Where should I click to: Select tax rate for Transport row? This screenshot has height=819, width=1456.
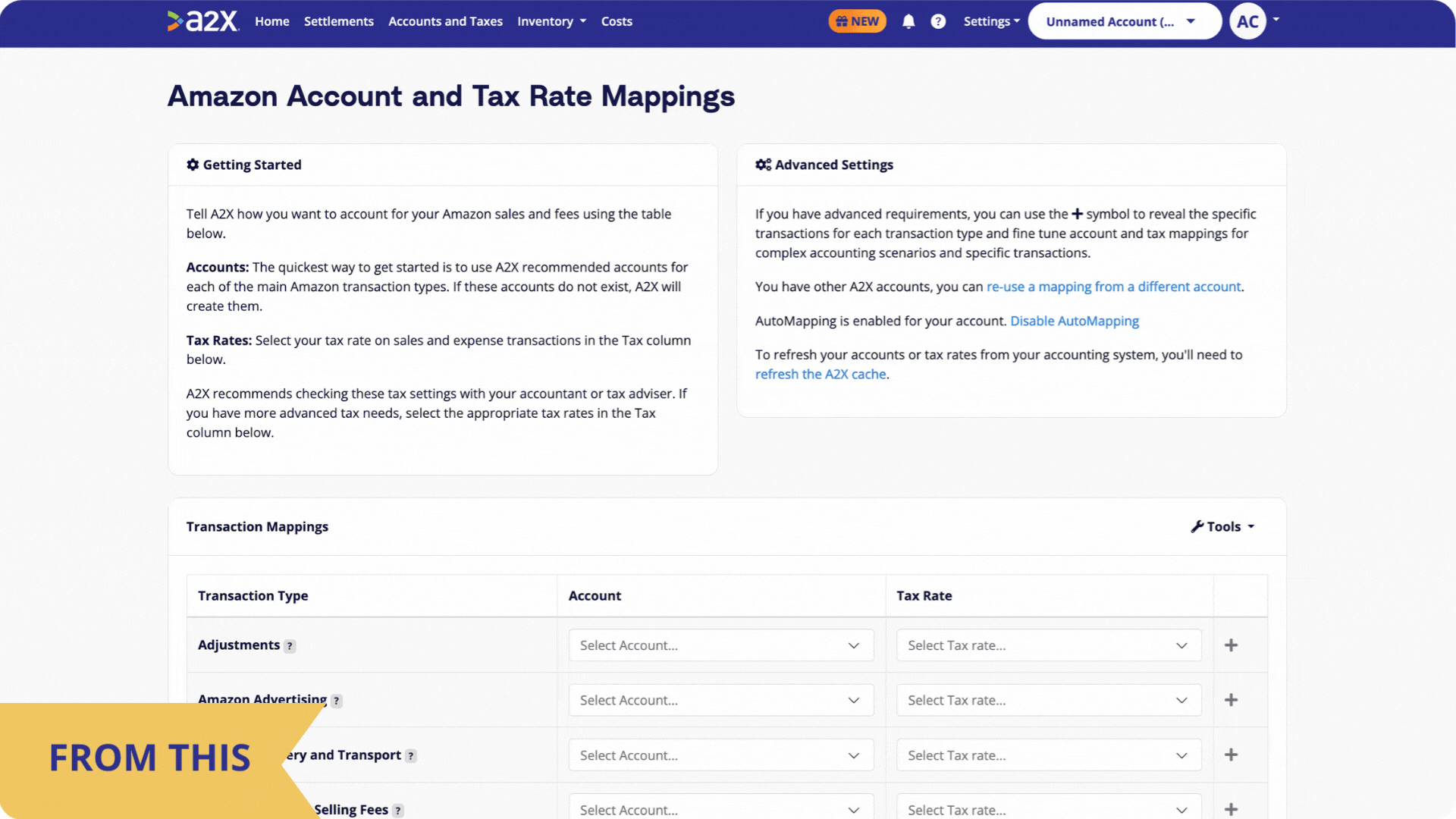point(1049,755)
